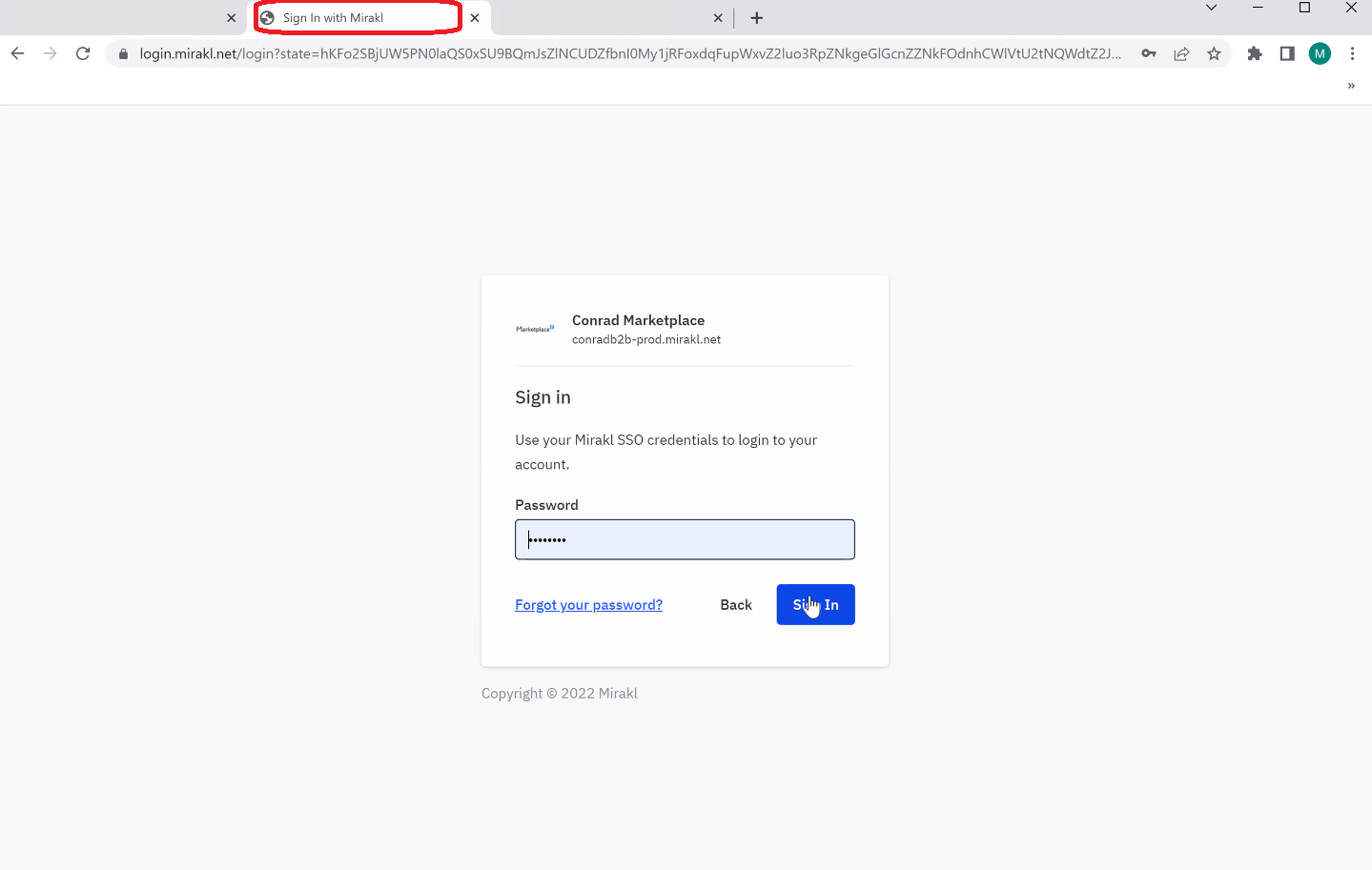Click the Sign In button
This screenshot has width=1372, height=870.
pyautogui.click(x=815, y=604)
